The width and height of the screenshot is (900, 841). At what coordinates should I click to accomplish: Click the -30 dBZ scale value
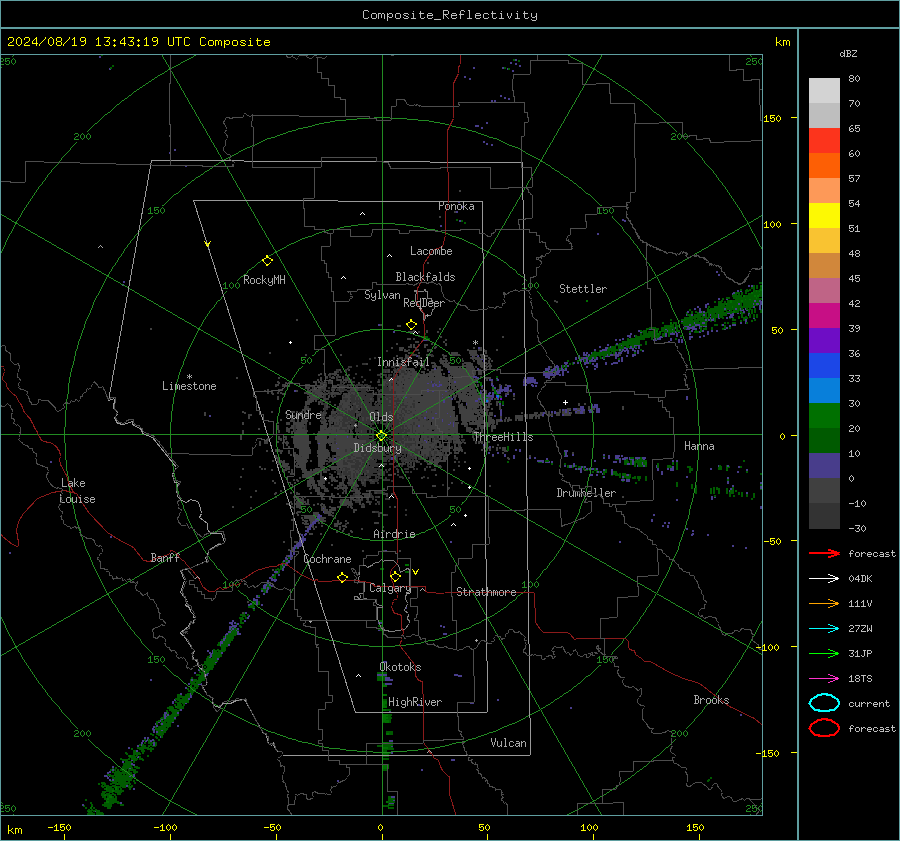[857, 528]
